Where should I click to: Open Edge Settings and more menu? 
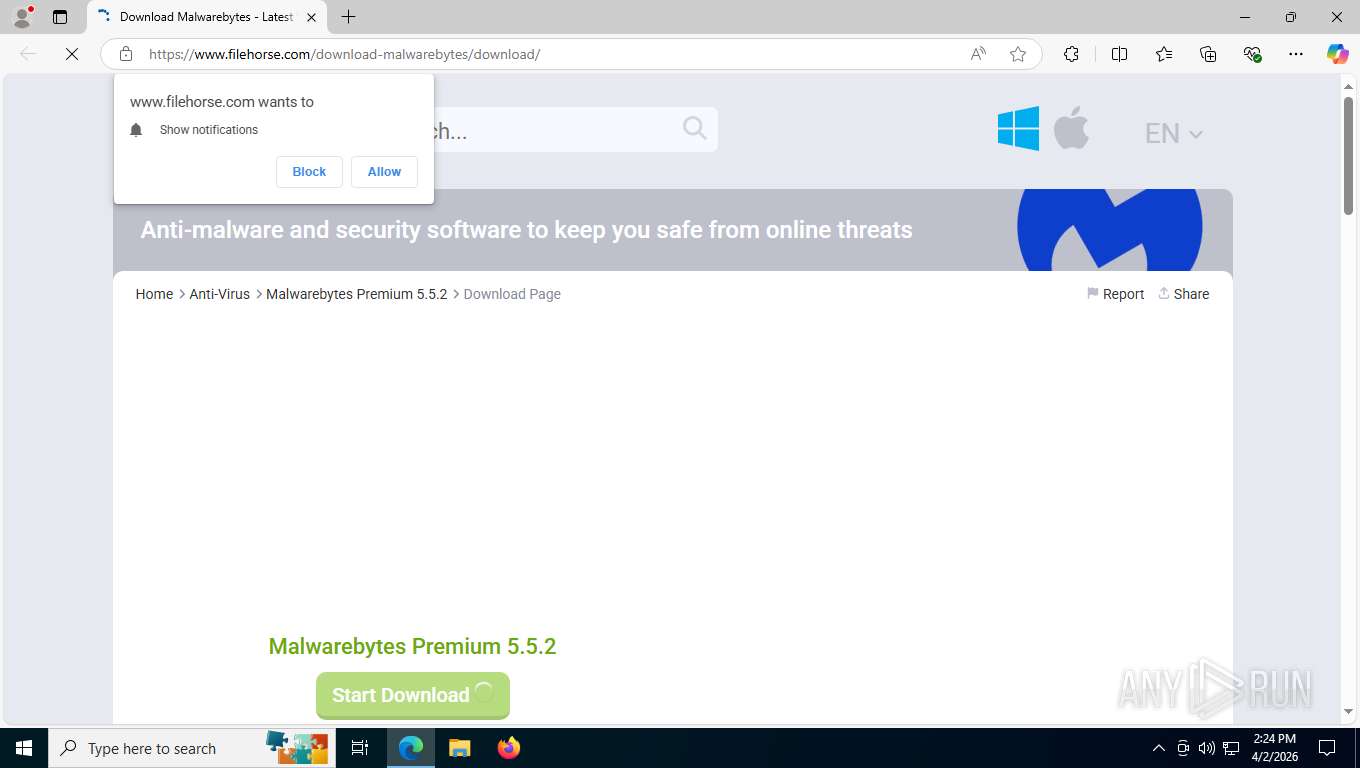tap(1296, 54)
